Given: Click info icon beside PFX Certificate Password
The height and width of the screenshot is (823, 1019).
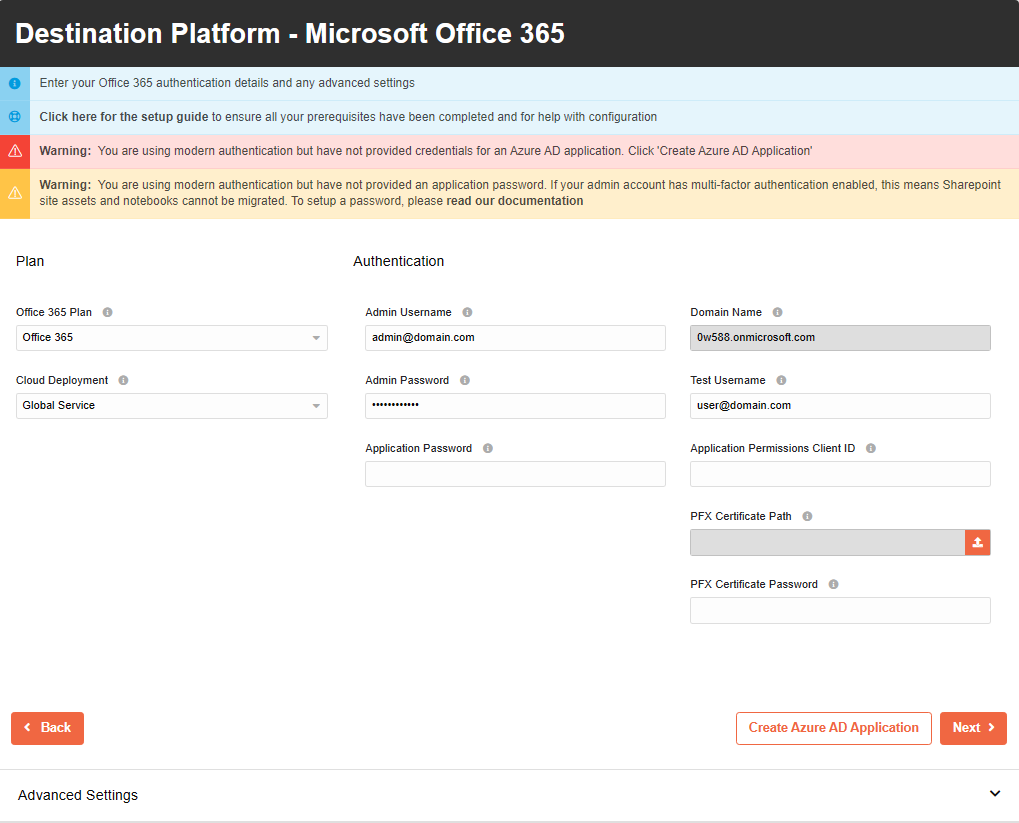Looking at the screenshot, I should tap(833, 584).
